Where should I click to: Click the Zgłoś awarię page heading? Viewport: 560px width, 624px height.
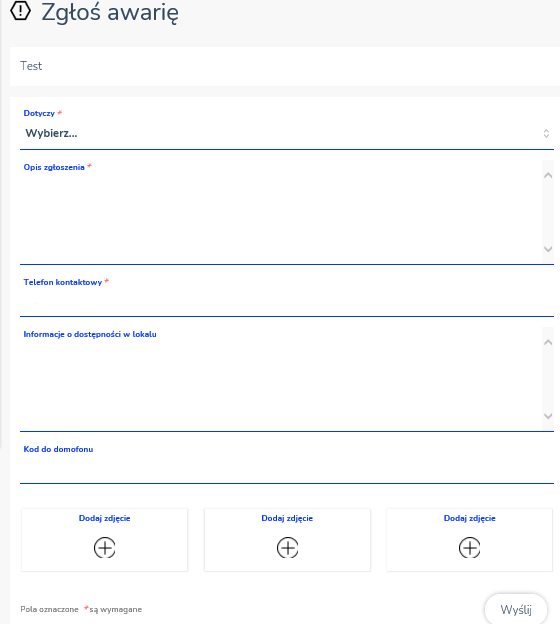110,12
